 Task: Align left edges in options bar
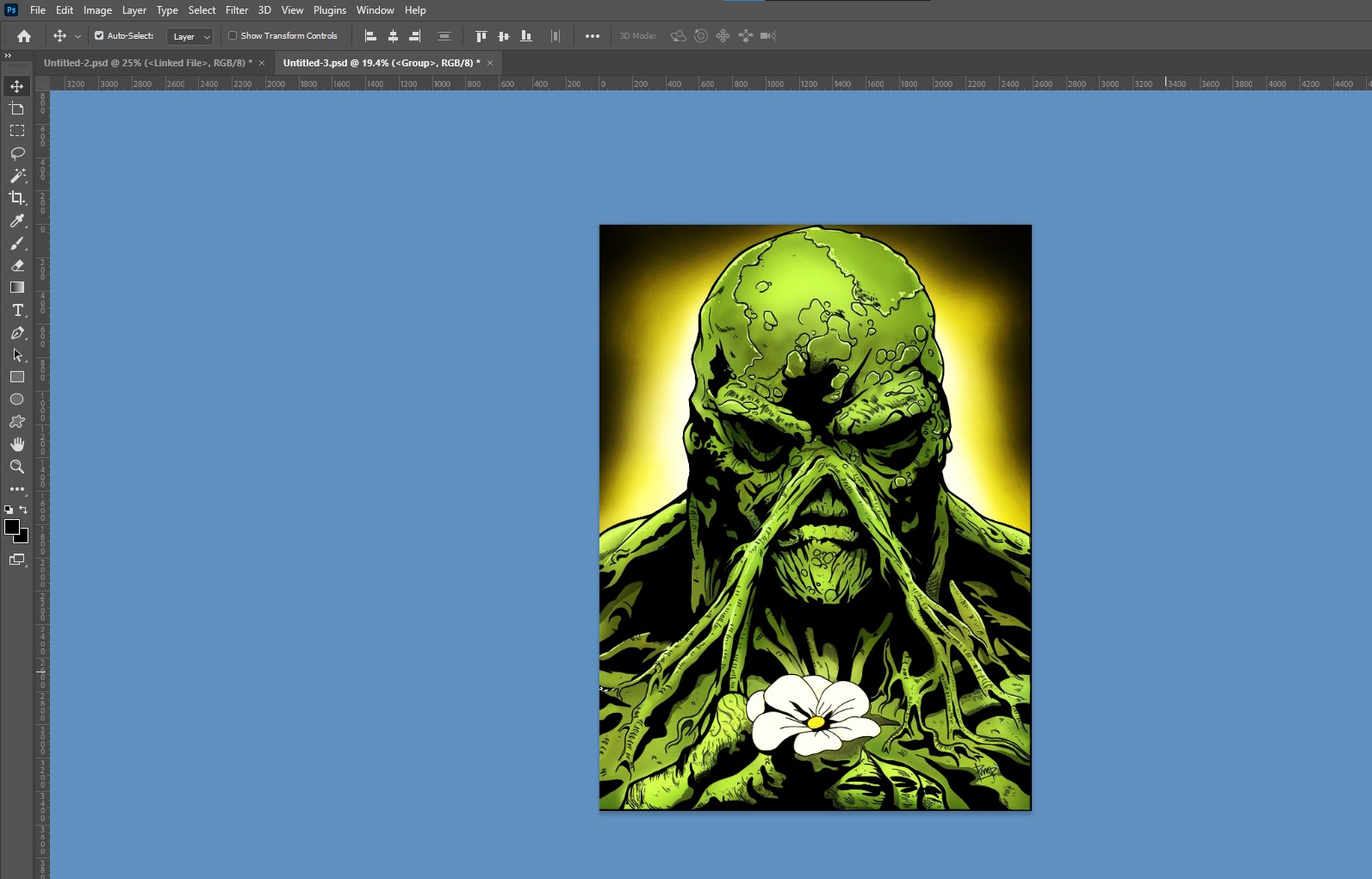370,36
